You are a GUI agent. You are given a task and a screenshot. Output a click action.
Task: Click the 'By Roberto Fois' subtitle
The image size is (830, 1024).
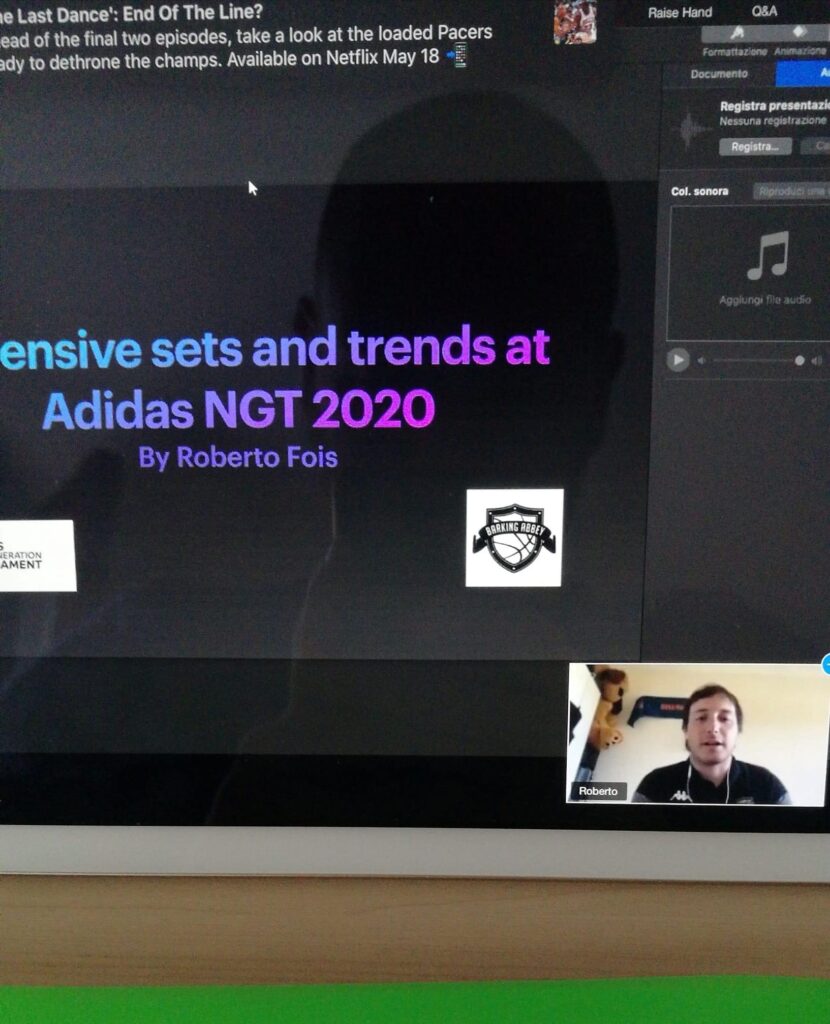[x=238, y=457]
